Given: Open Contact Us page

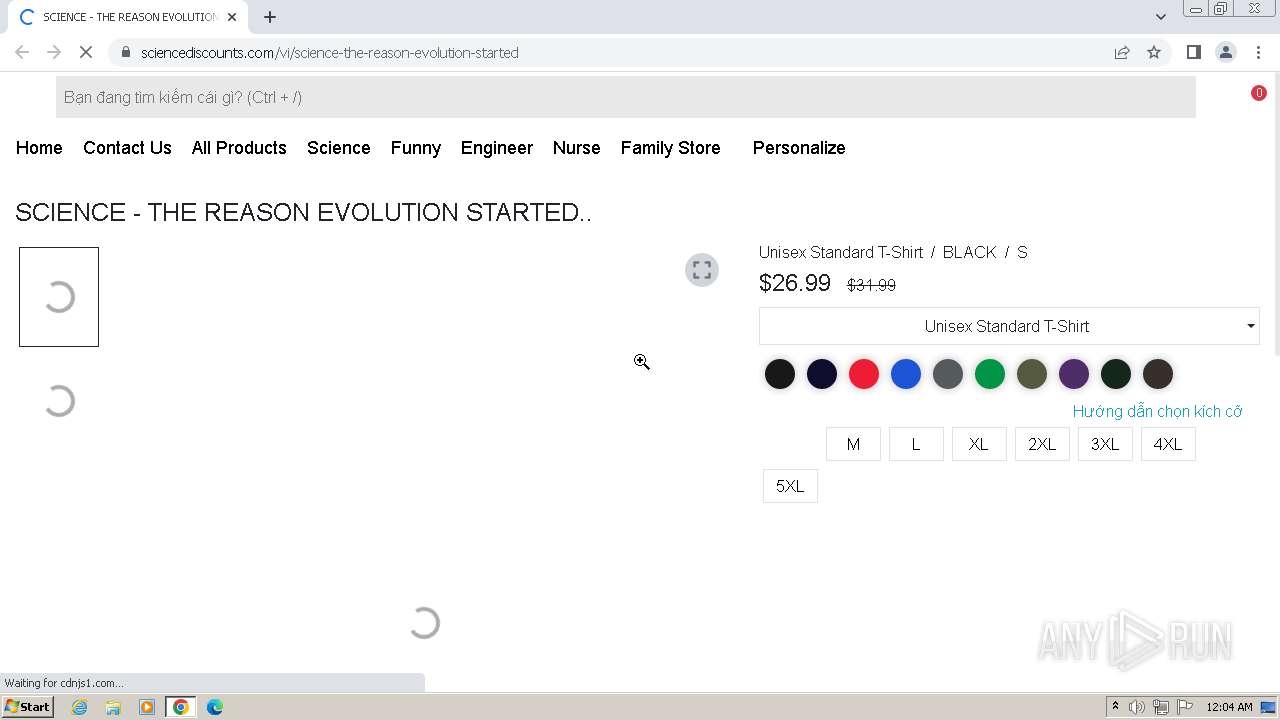Looking at the screenshot, I should 127,148.
